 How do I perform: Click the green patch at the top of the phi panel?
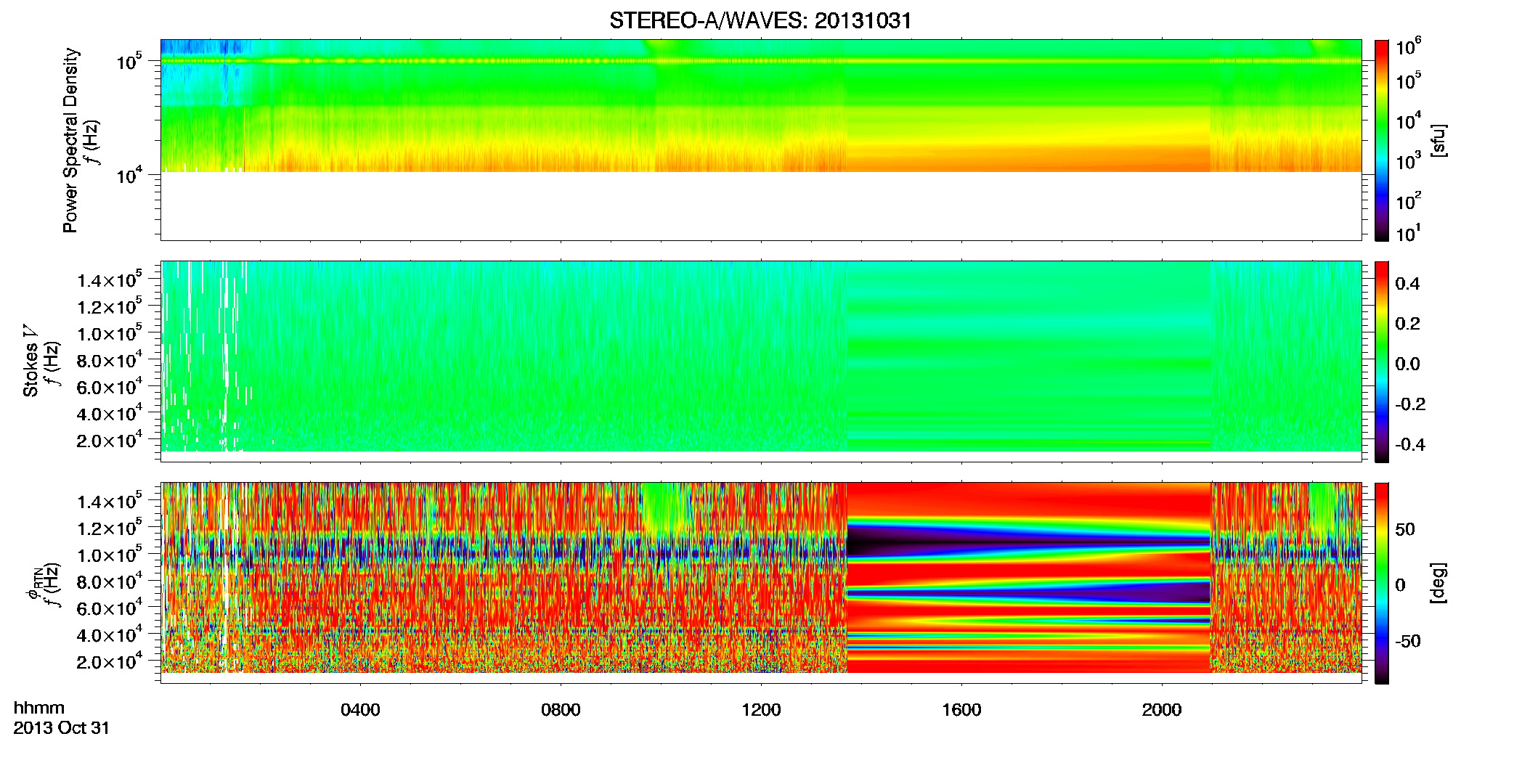(662, 508)
